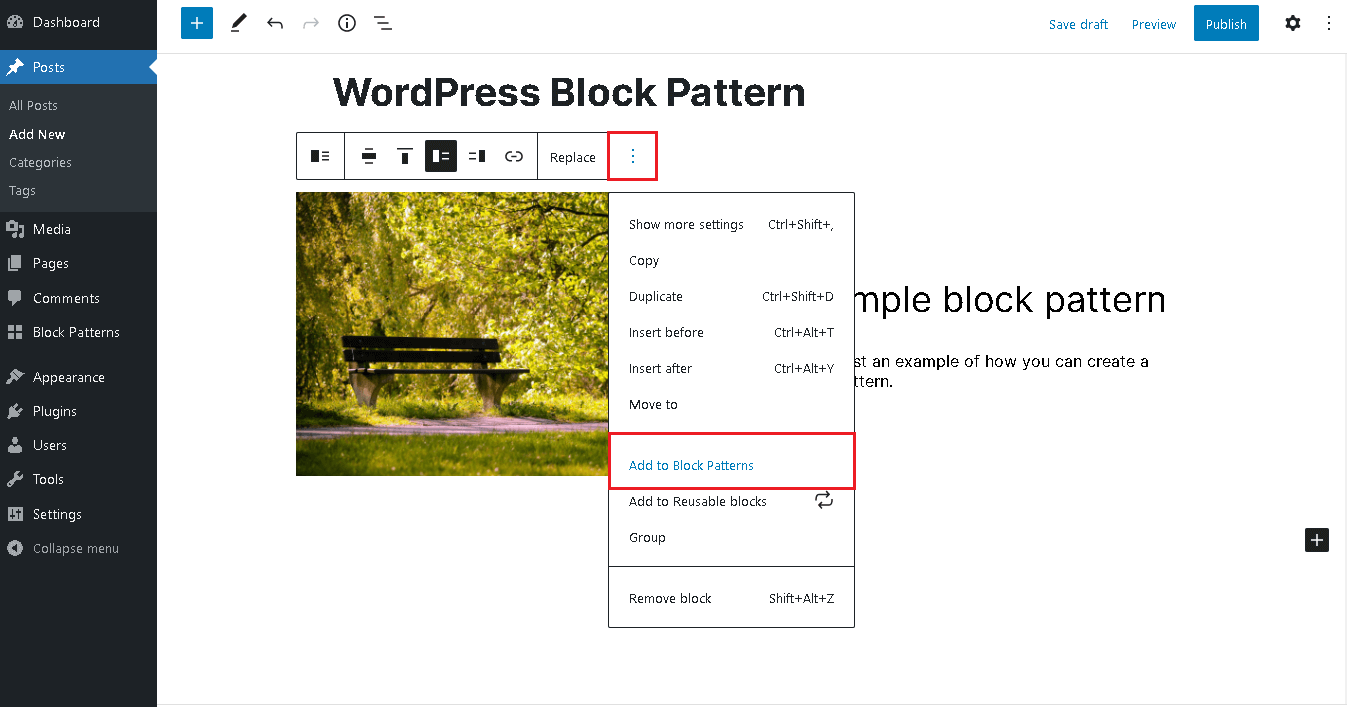Toggle vertical top alignment for the block
This screenshot has height=707, width=1347.
click(404, 156)
